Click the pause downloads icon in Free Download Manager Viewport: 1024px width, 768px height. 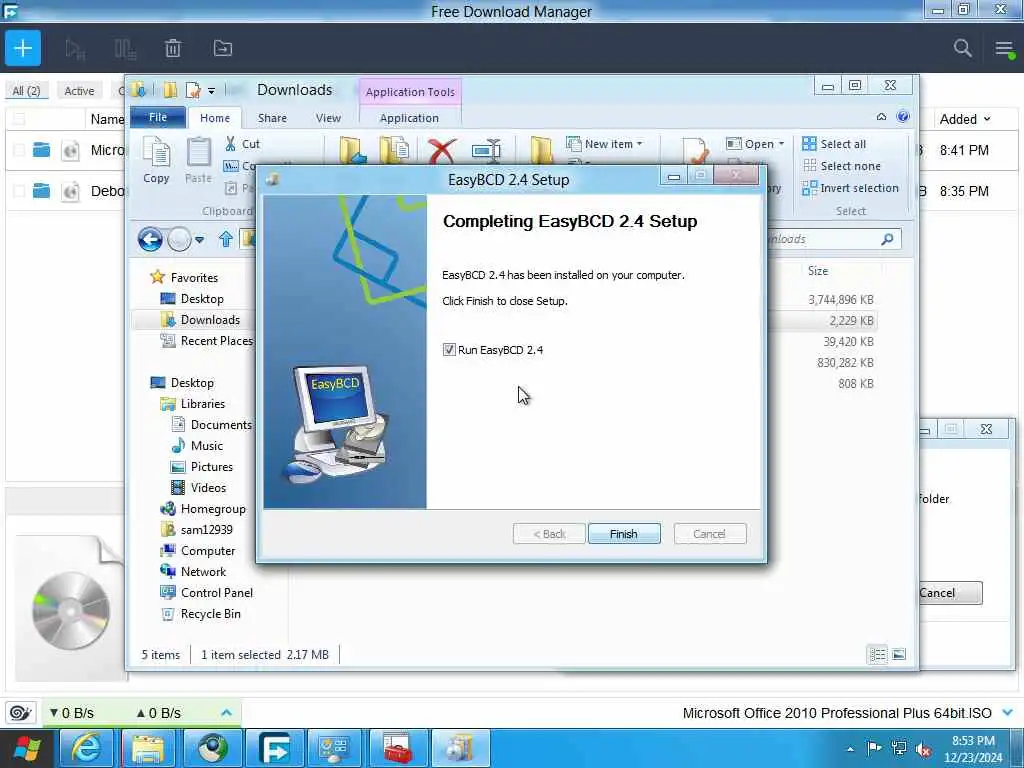pyautogui.click(x=125, y=49)
